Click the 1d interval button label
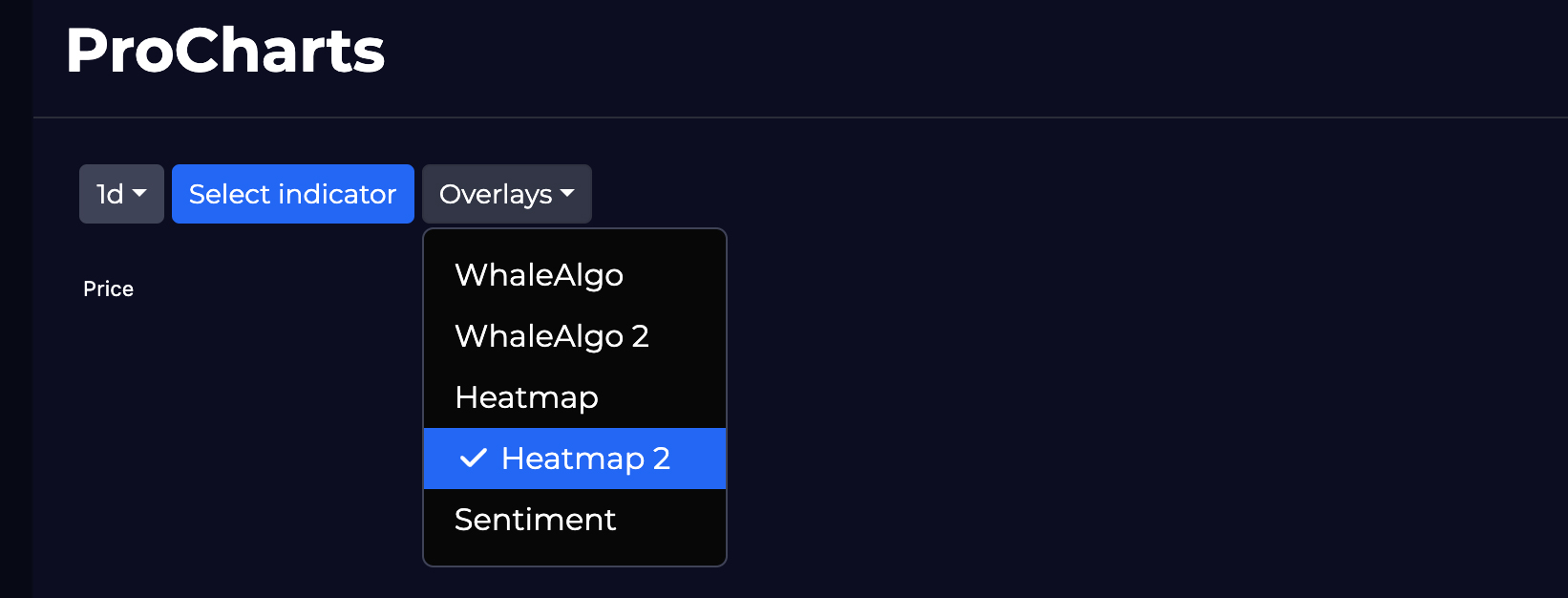Screen dimensions: 1568x598 click(x=110, y=194)
